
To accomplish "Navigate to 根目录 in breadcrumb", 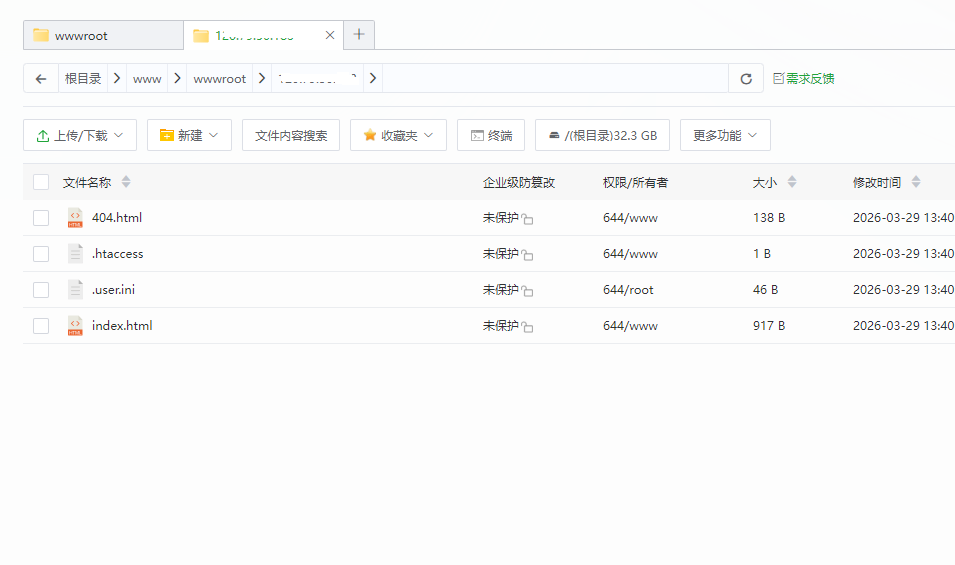I will coord(83,79).
